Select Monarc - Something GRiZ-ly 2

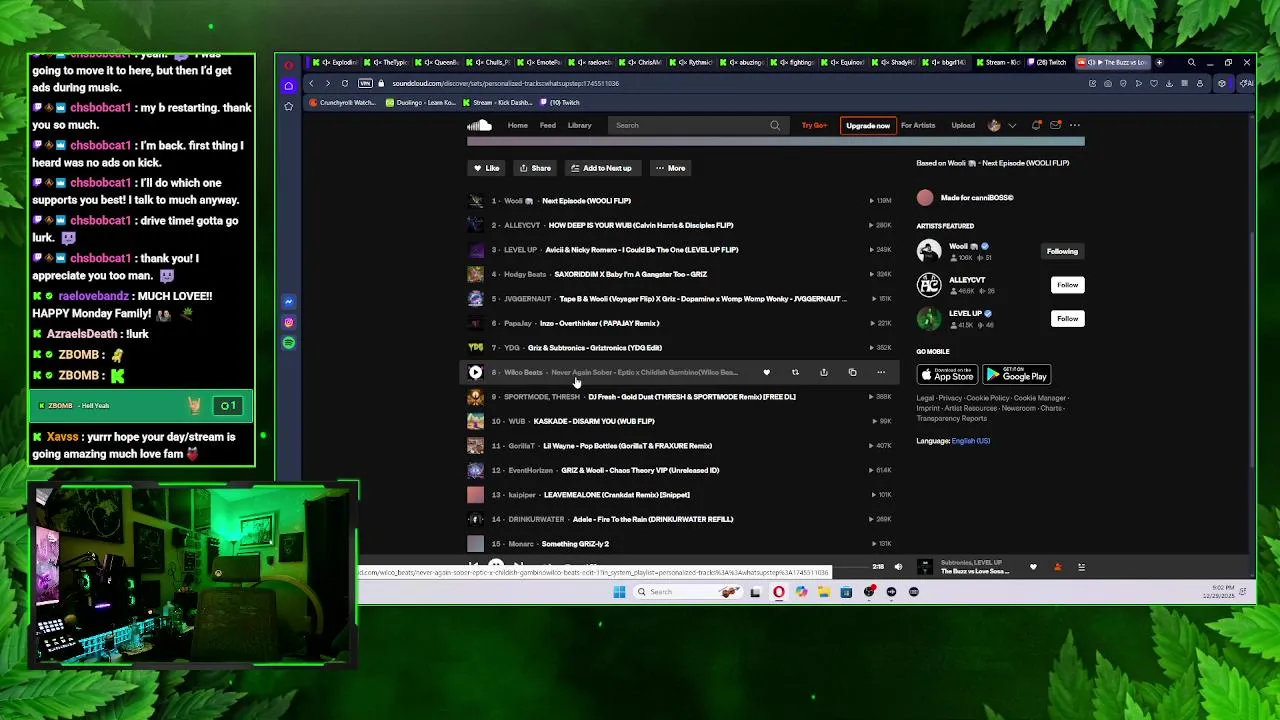point(575,544)
